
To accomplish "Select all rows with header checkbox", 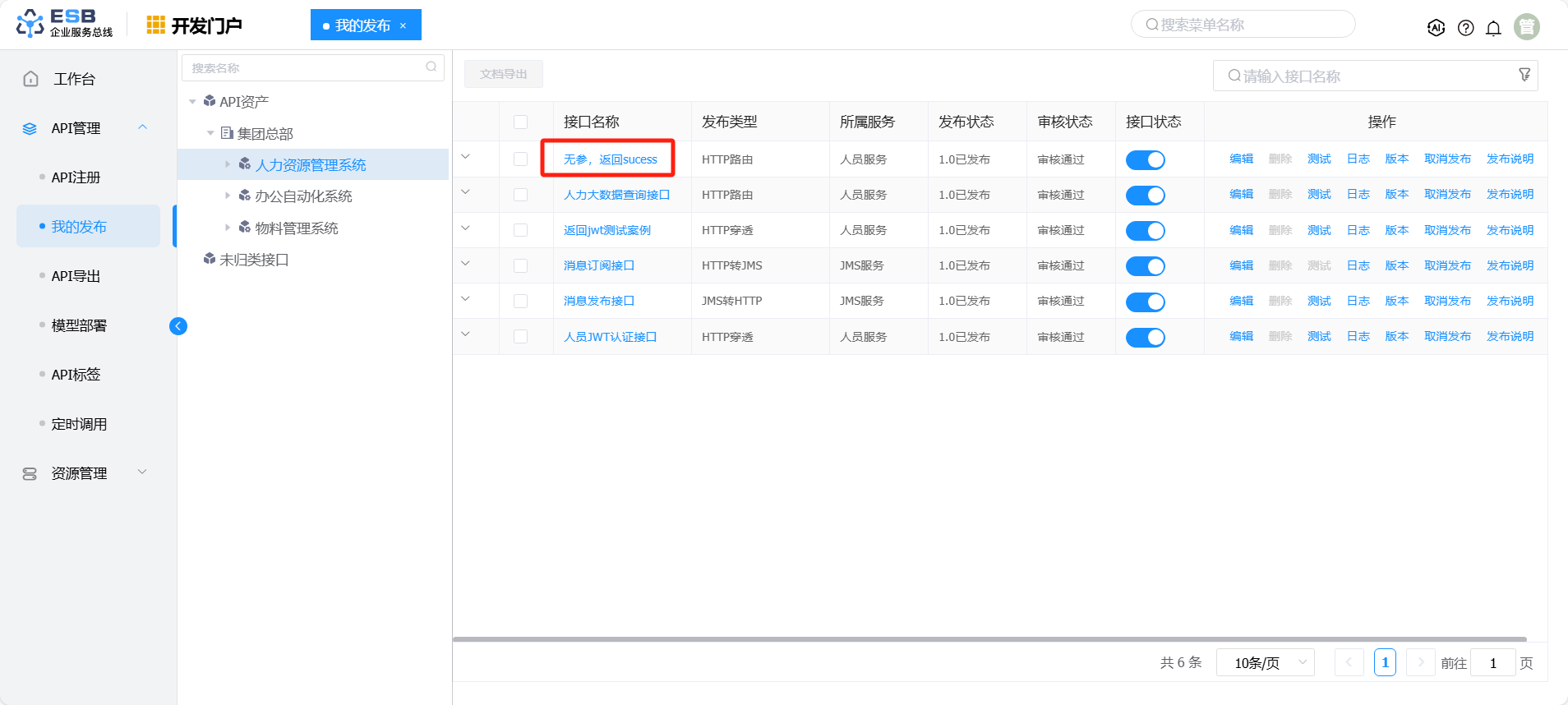I will (520, 122).
